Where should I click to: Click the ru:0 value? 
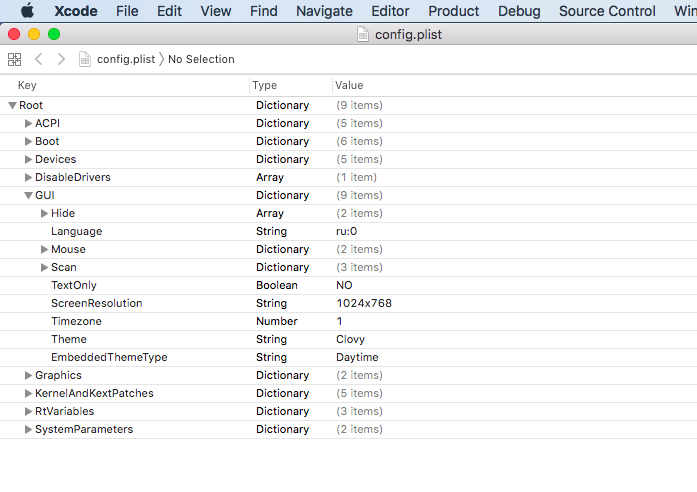pyautogui.click(x=346, y=232)
